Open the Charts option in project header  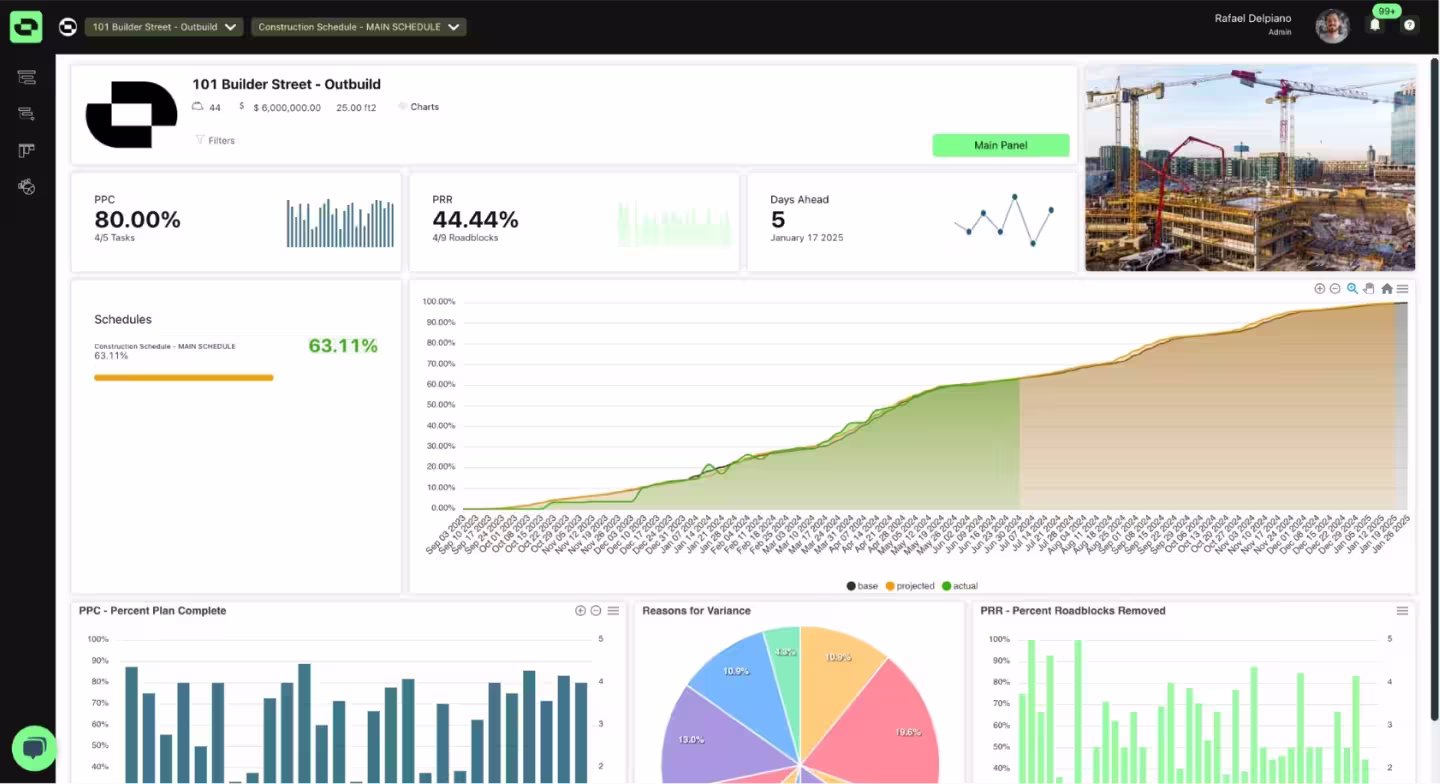419,106
